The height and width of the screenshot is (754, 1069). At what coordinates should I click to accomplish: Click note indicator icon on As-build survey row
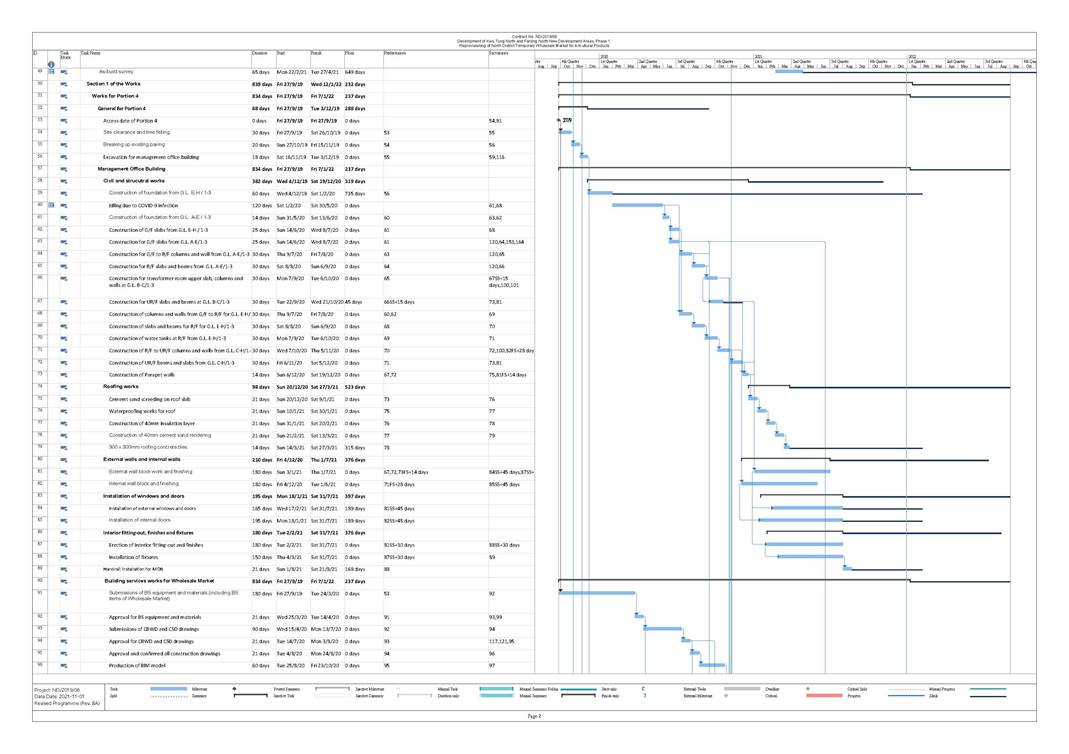click(x=50, y=72)
